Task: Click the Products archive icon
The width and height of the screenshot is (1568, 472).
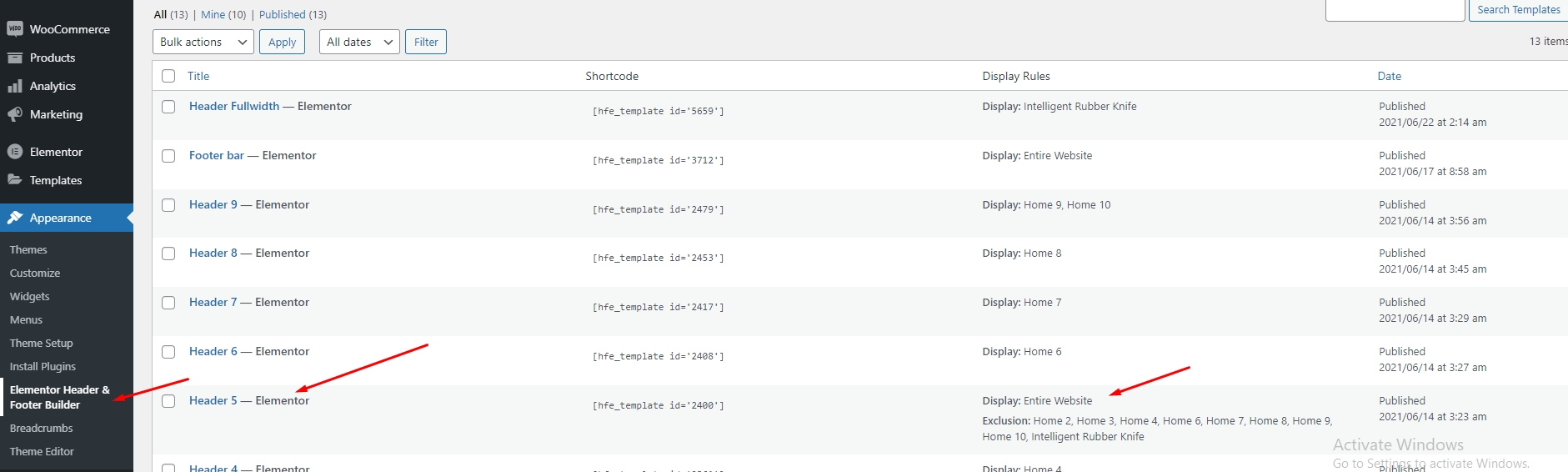Action: pos(14,58)
